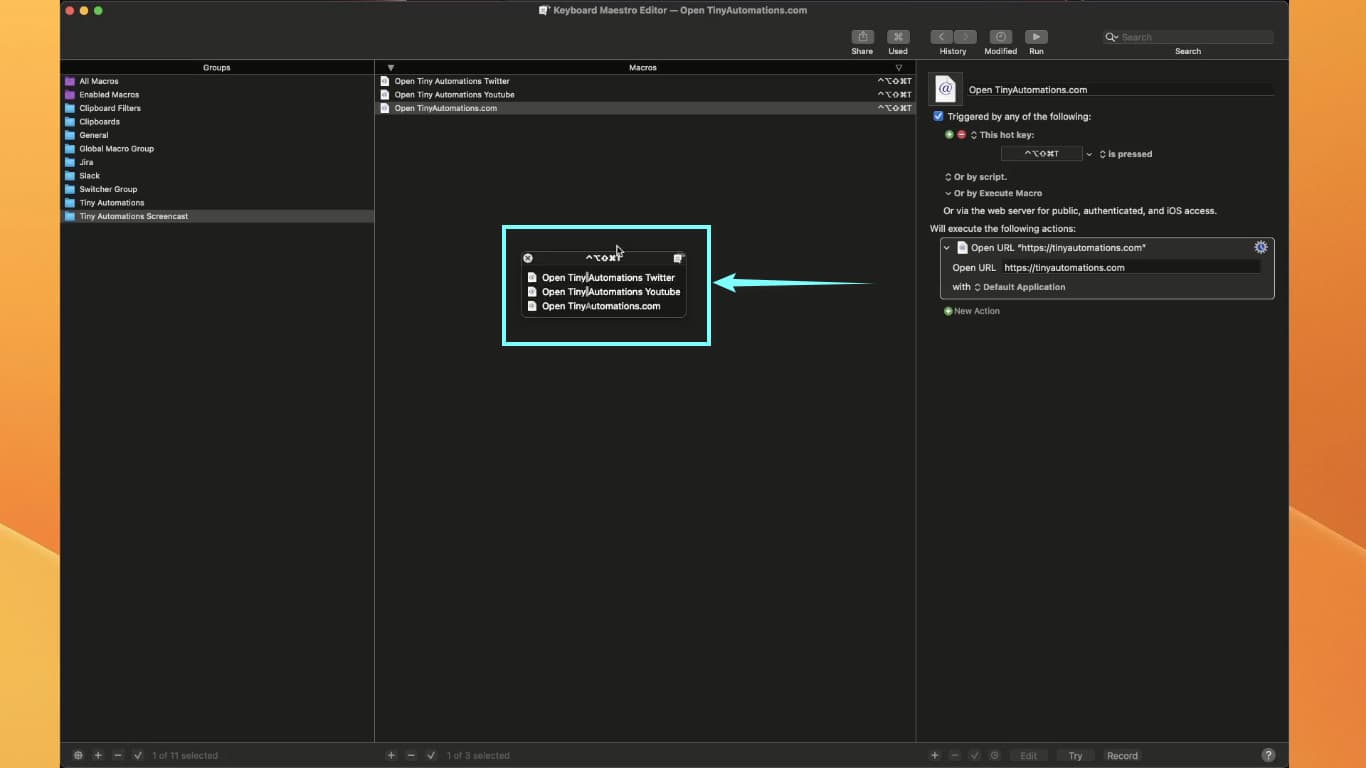Choose Open Tiny Automations Twitter in palette

[x=603, y=278]
